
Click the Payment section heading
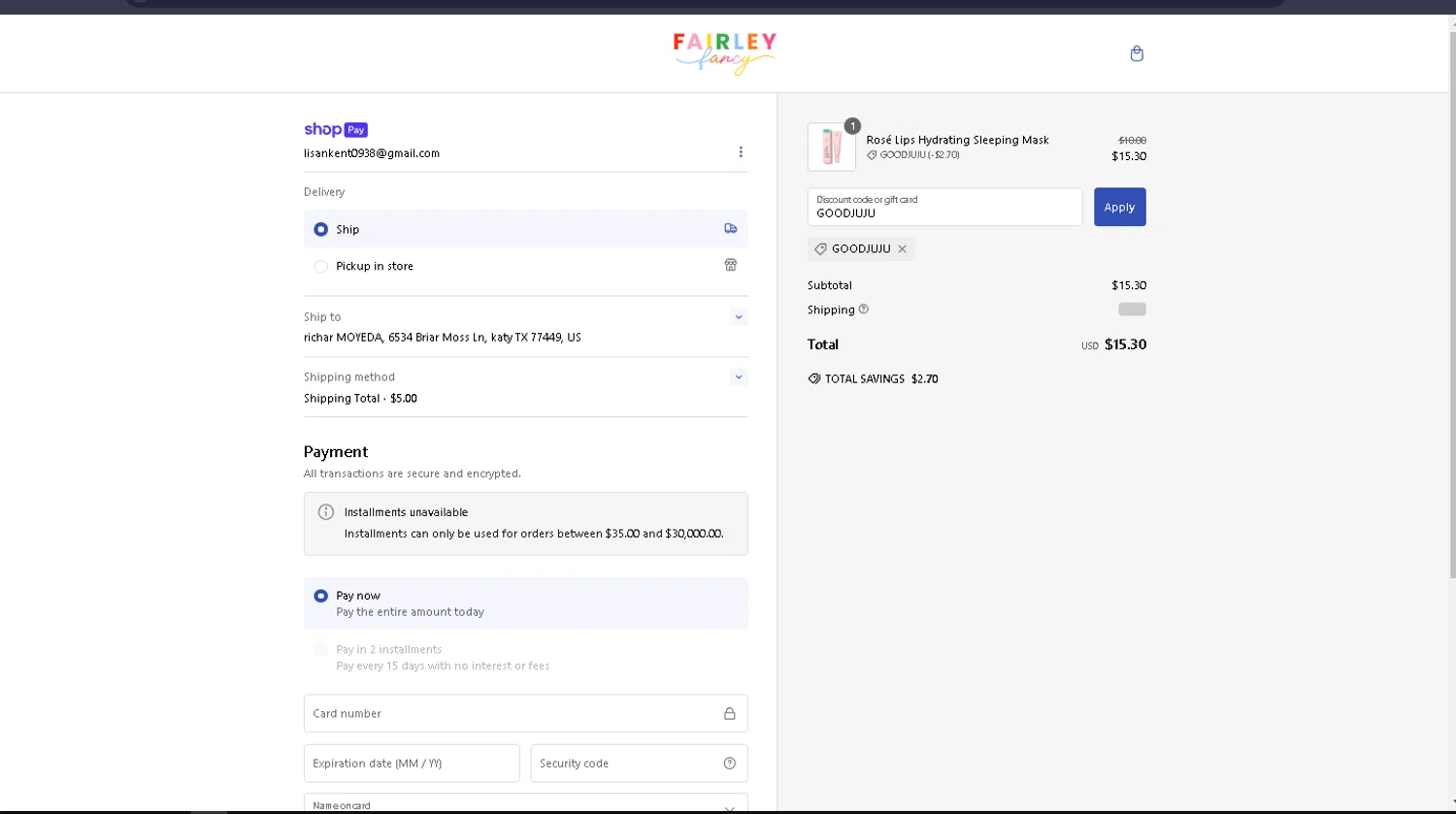[336, 452]
